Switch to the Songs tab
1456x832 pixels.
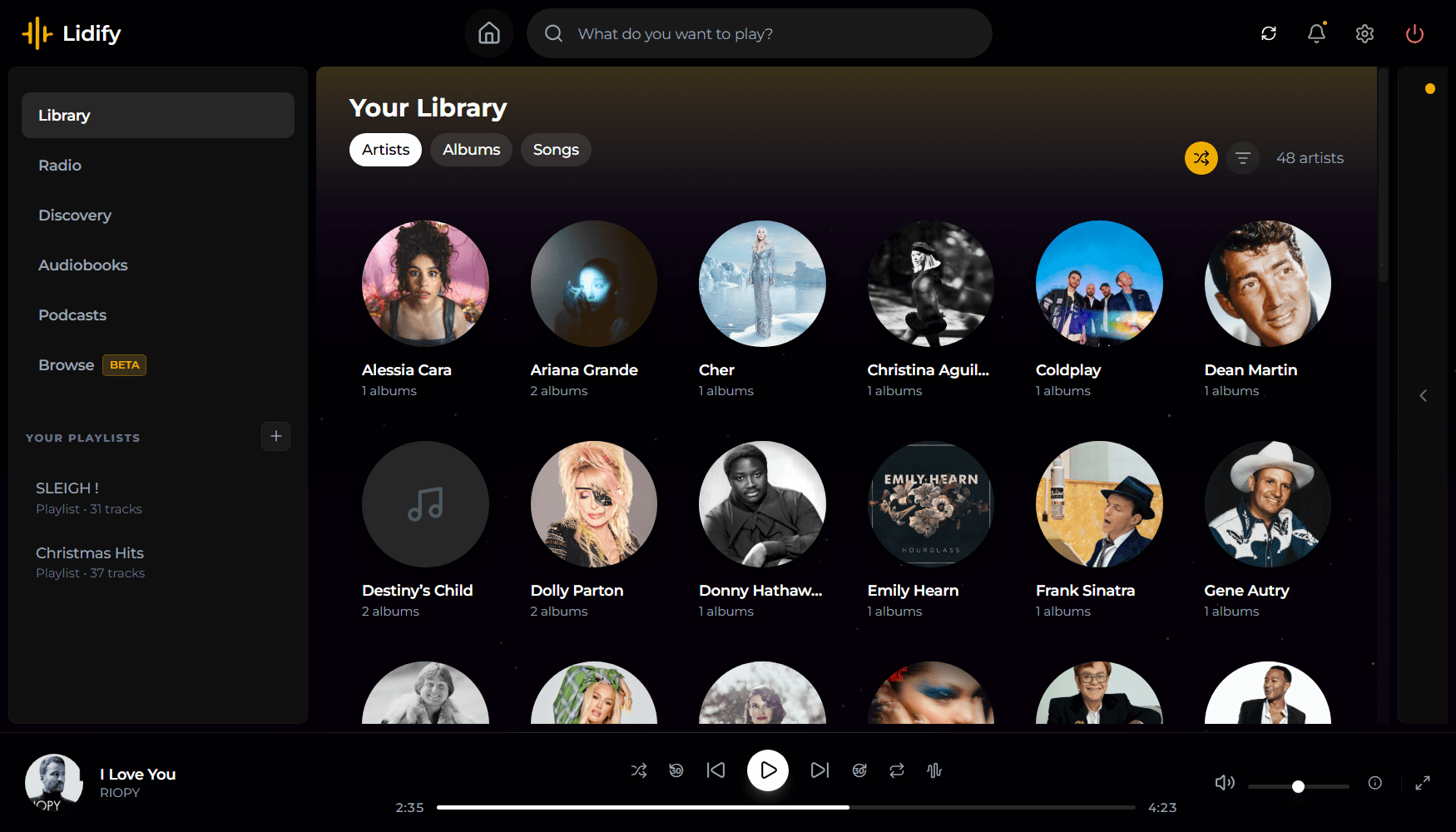click(x=556, y=150)
